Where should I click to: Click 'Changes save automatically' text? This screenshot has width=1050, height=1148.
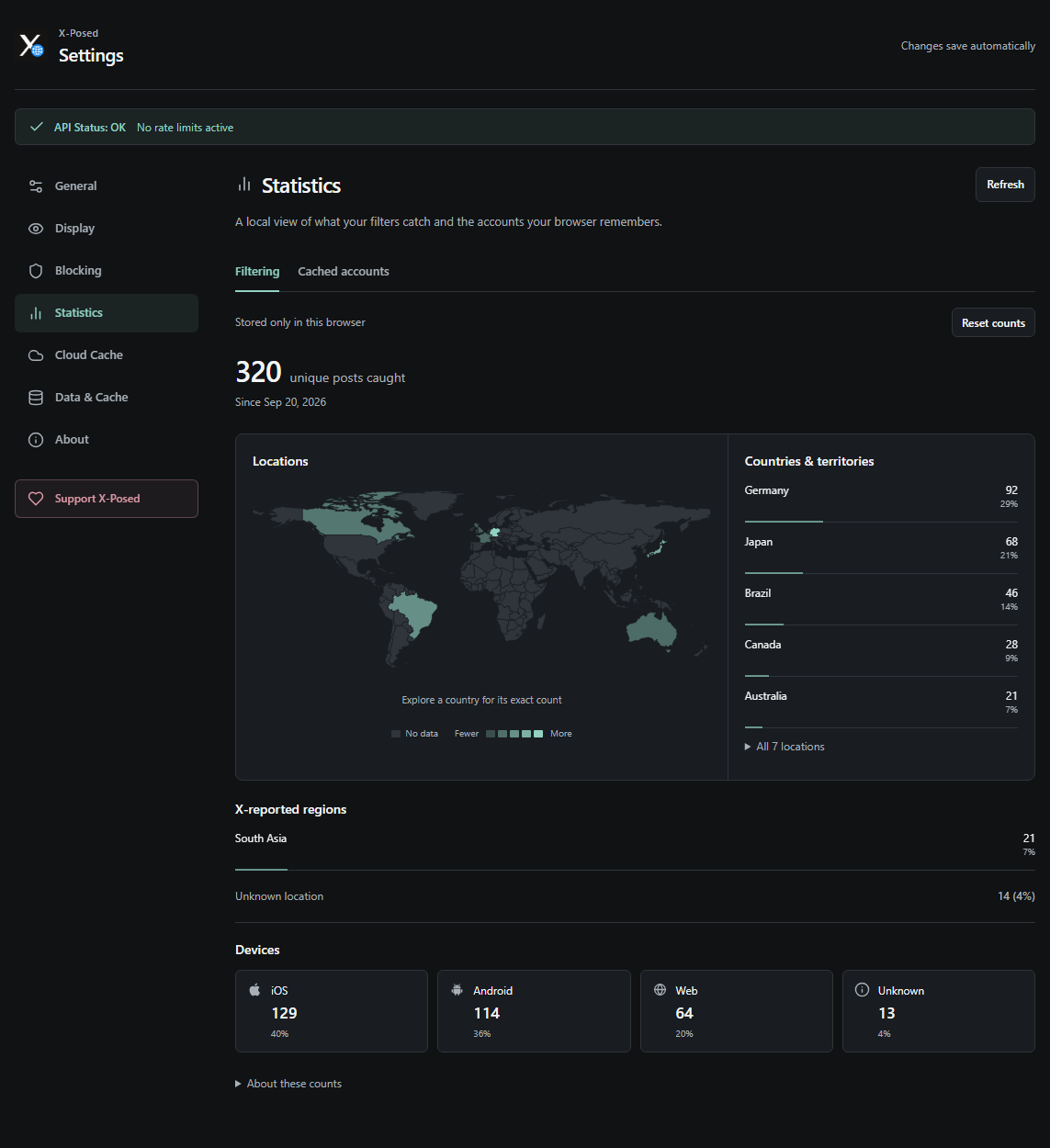[968, 46]
